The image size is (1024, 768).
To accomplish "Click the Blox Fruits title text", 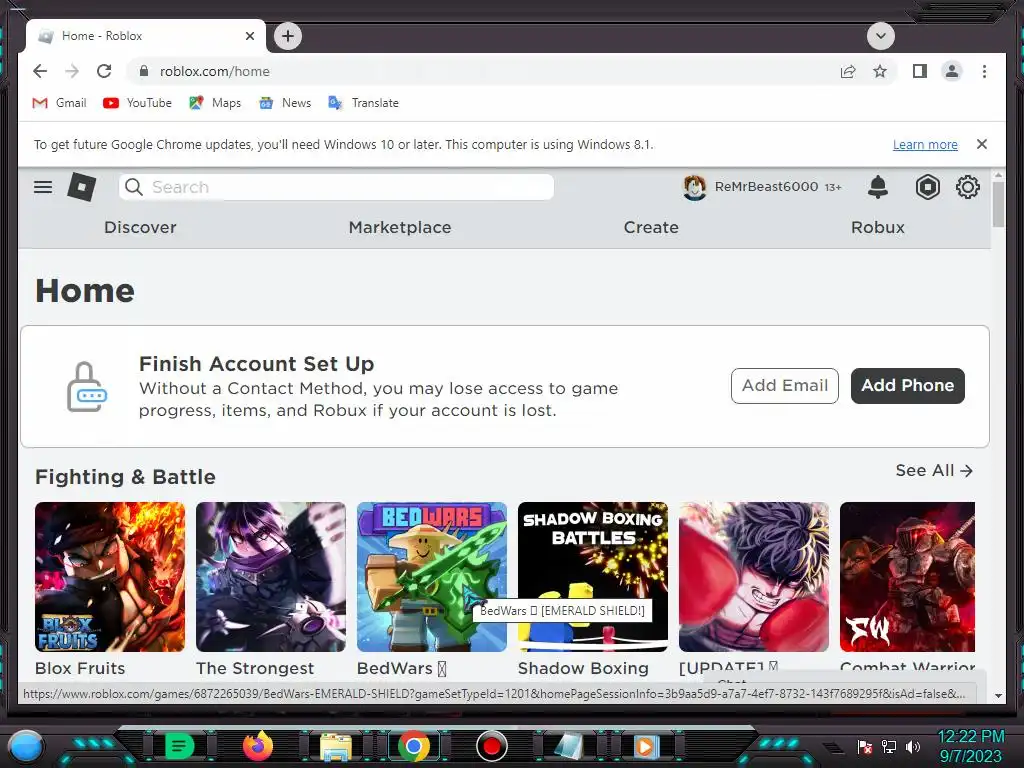I will pos(80,668).
